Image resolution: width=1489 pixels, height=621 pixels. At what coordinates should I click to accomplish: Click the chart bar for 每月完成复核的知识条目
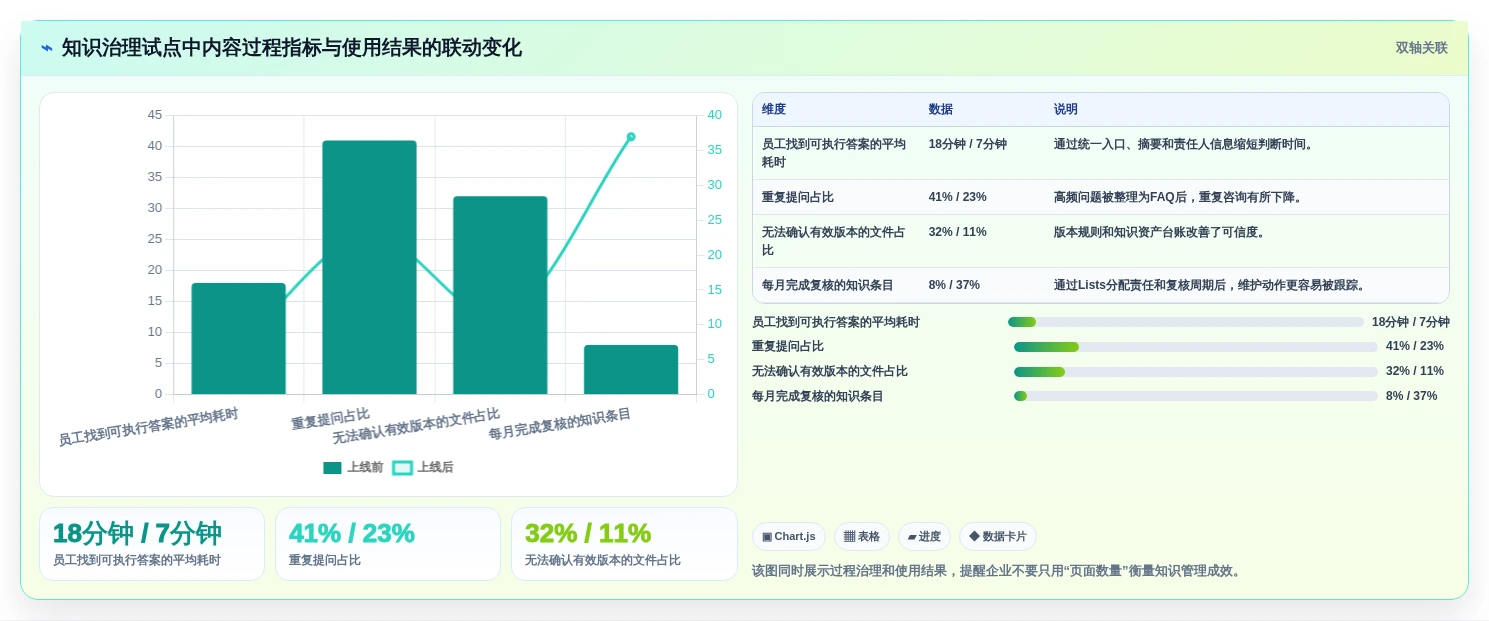click(631, 369)
